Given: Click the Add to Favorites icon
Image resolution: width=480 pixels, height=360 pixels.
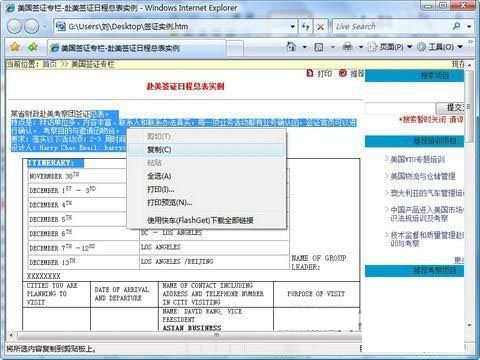Looking at the screenshot, I should click(x=33, y=47).
